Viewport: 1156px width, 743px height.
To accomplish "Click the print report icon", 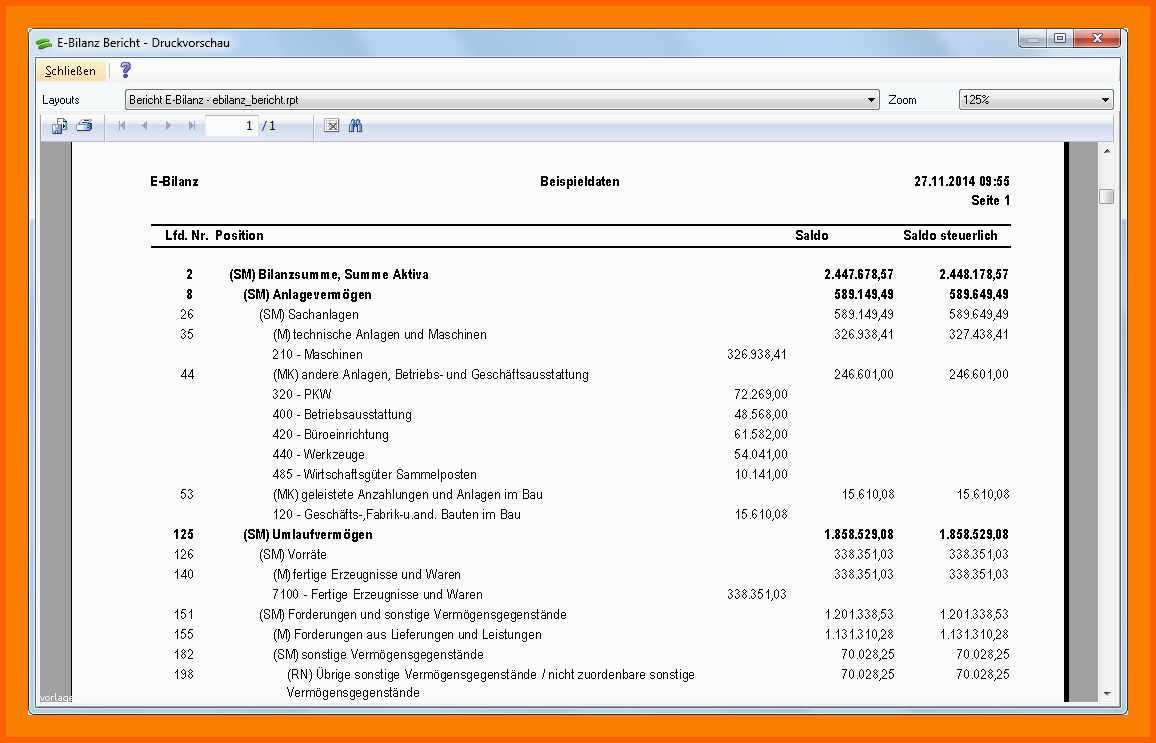I will [85, 126].
